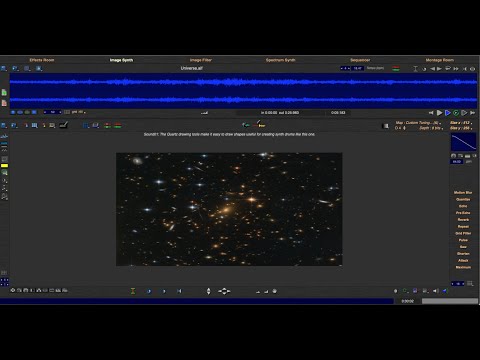Open the Image Synth tab
This screenshot has width=480, height=360.
(121, 60)
